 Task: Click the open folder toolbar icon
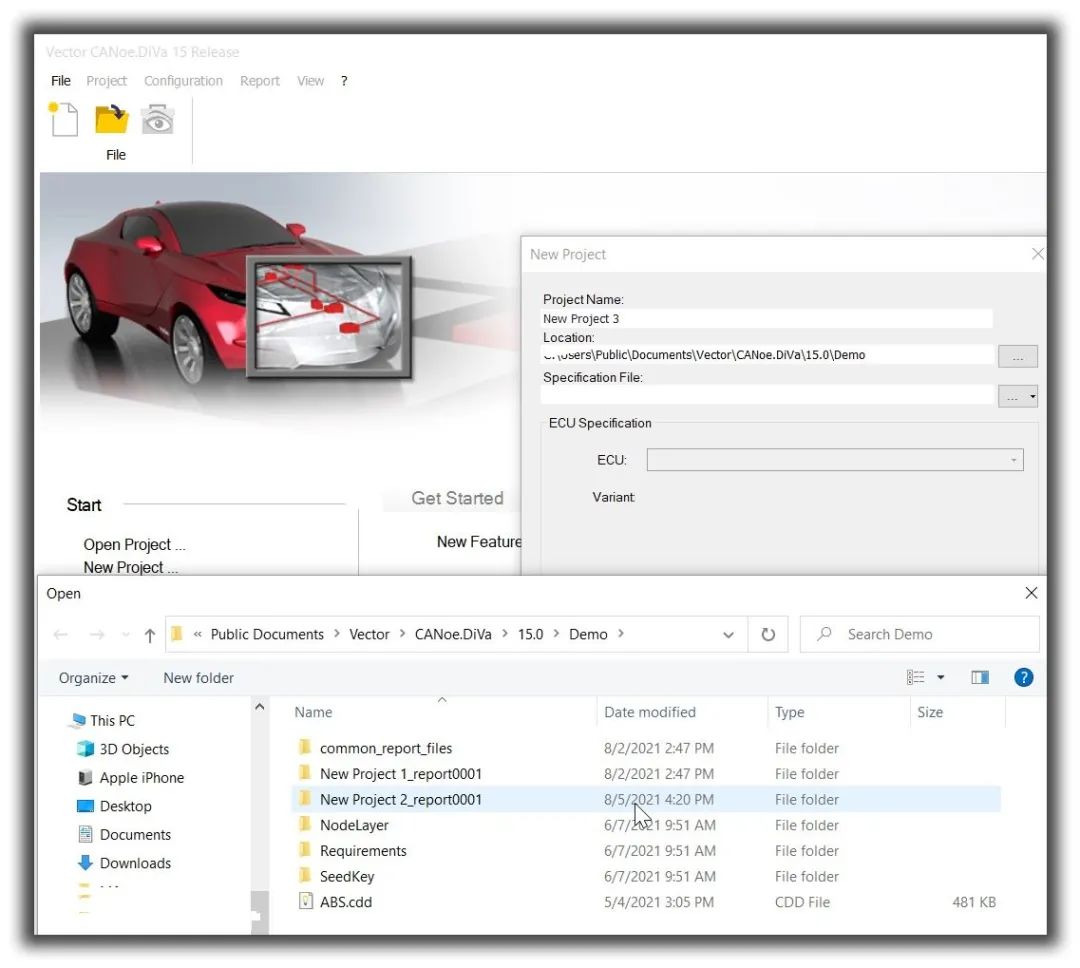click(x=112, y=119)
